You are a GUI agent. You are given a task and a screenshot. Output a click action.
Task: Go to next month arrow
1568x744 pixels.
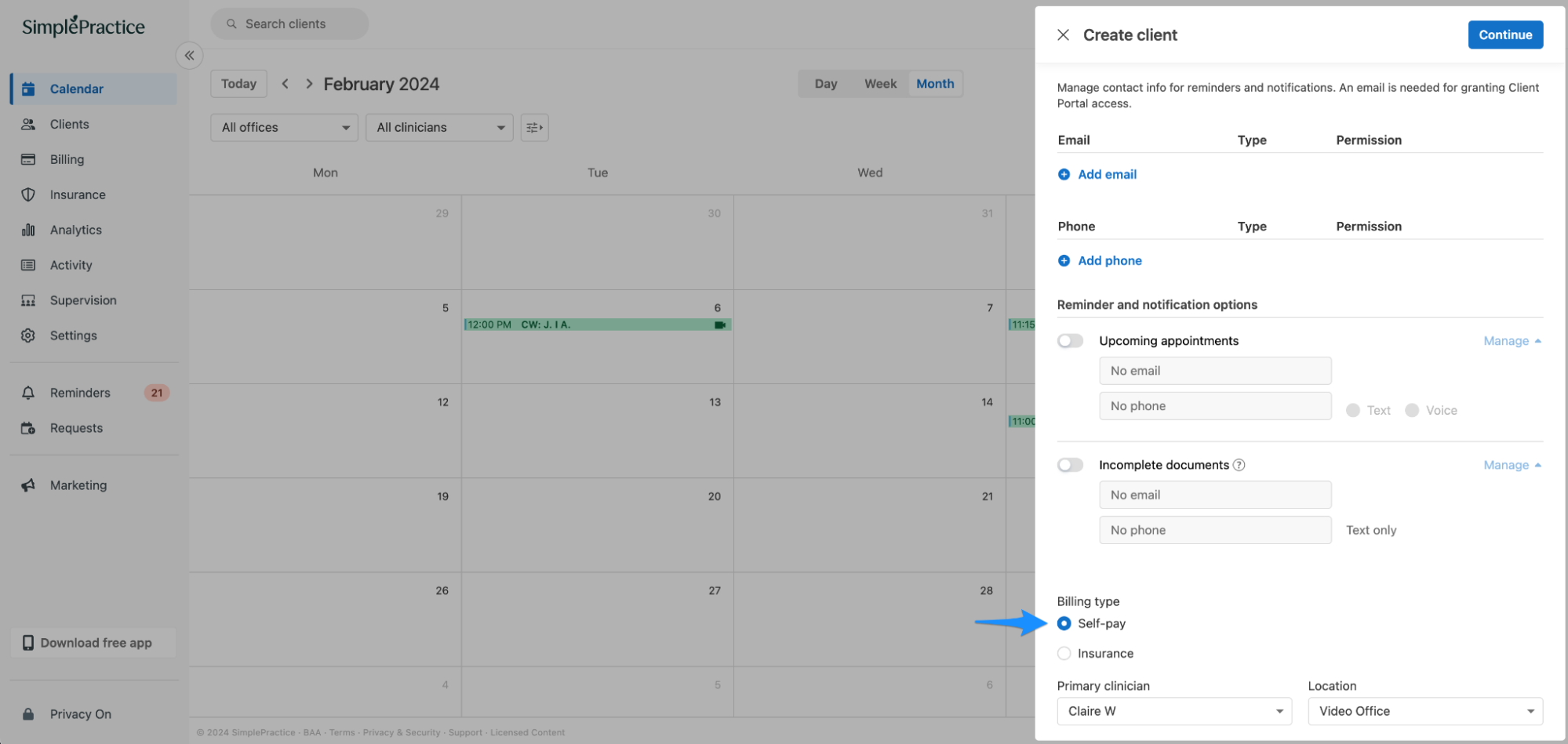tap(309, 84)
